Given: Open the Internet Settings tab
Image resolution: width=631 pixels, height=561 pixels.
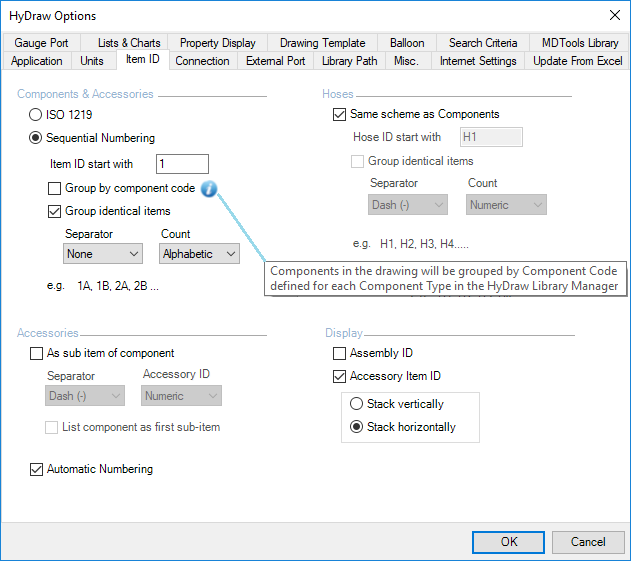Looking at the screenshot, I should click(x=478, y=61).
